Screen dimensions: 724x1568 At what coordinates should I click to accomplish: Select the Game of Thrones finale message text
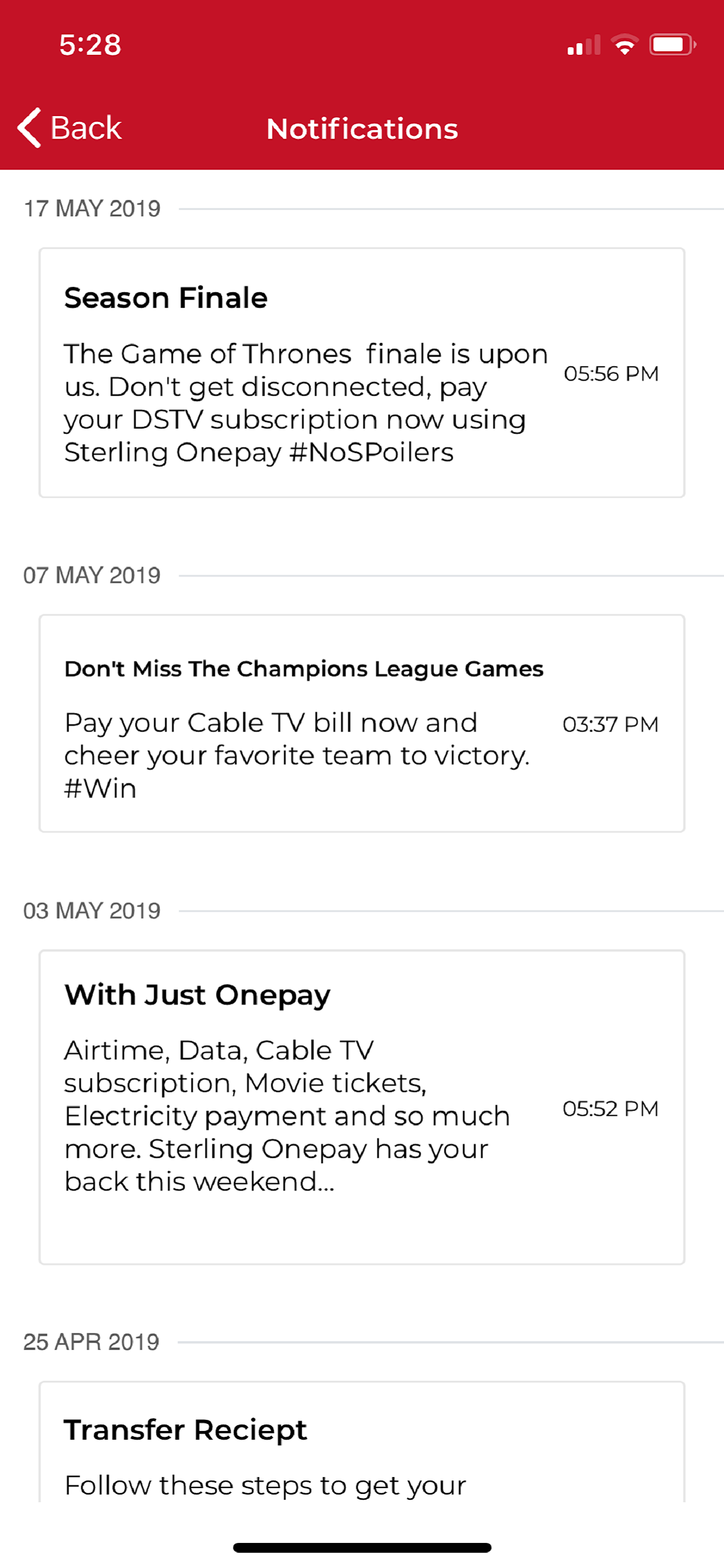[305, 403]
